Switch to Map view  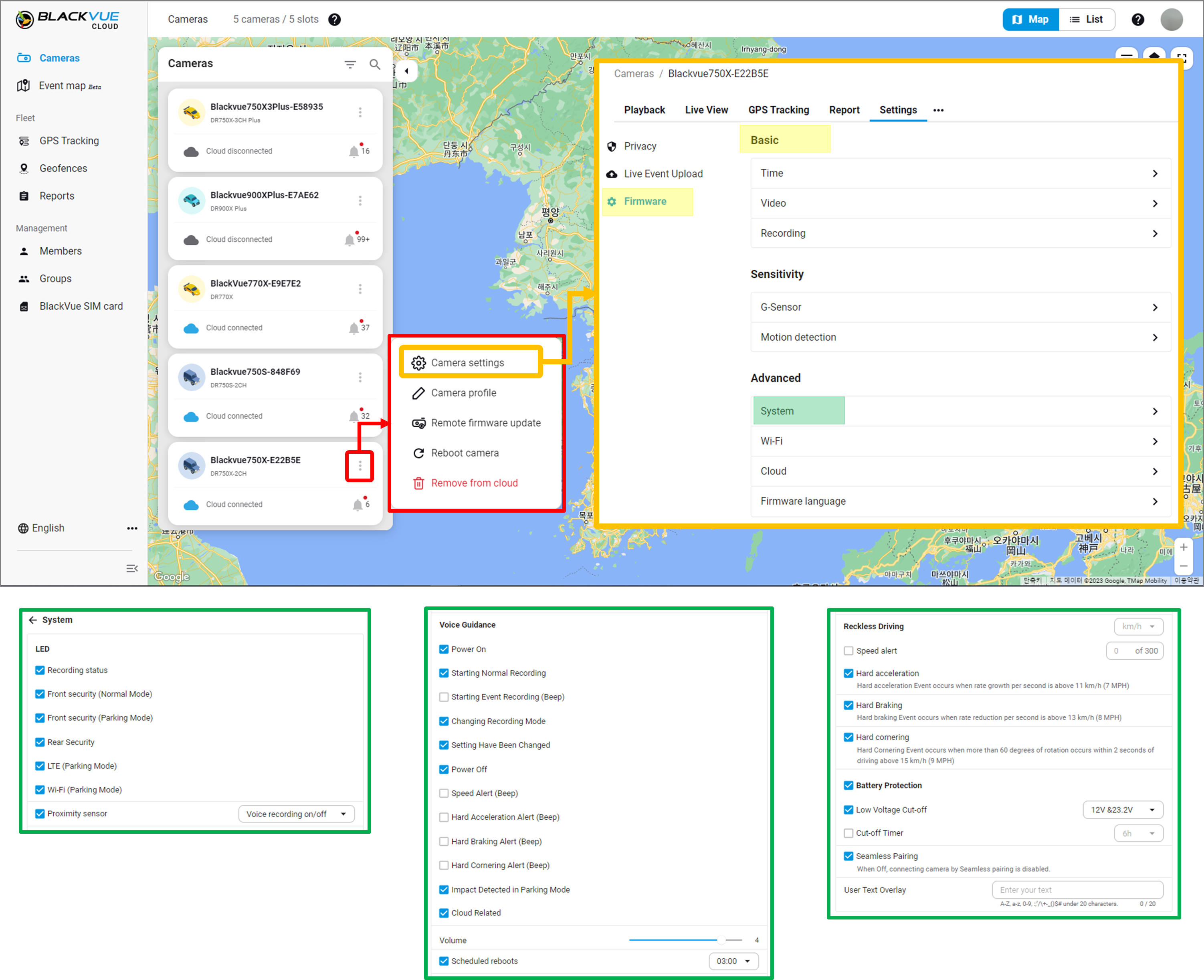click(x=1031, y=20)
